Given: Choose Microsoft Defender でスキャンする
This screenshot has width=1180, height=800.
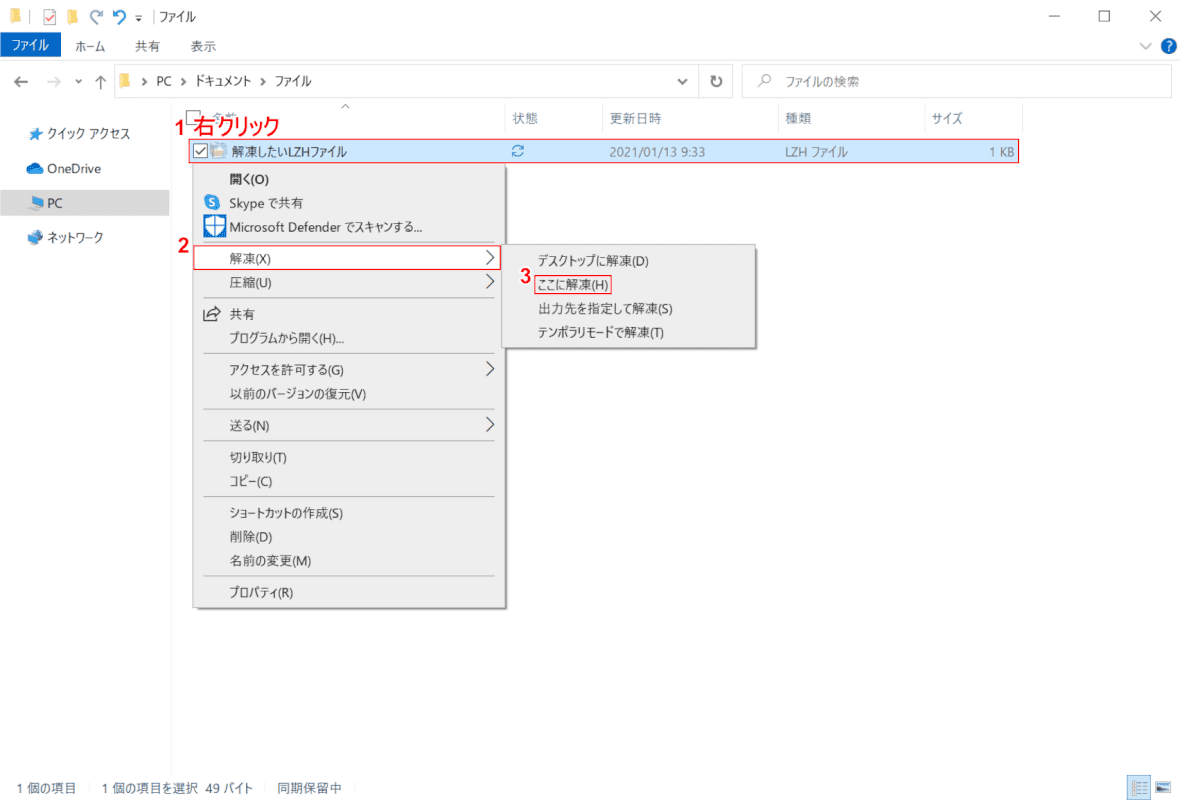Looking at the screenshot, I should click(x=349, y=227).
